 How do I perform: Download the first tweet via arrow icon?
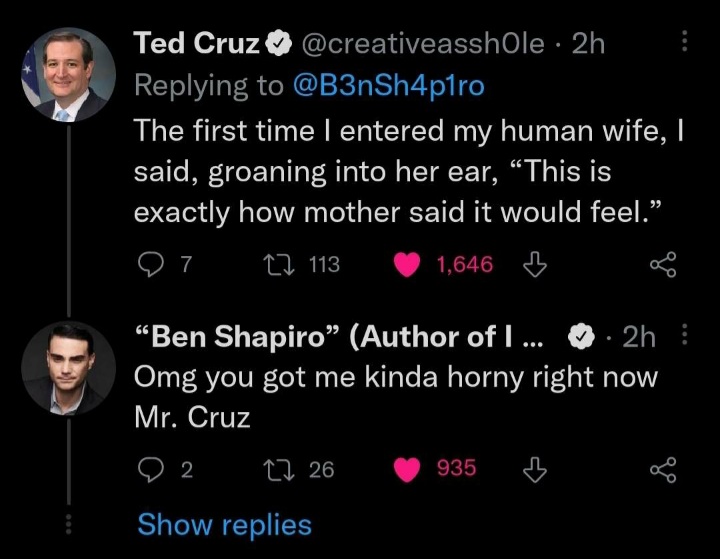(x=535, y=265)
